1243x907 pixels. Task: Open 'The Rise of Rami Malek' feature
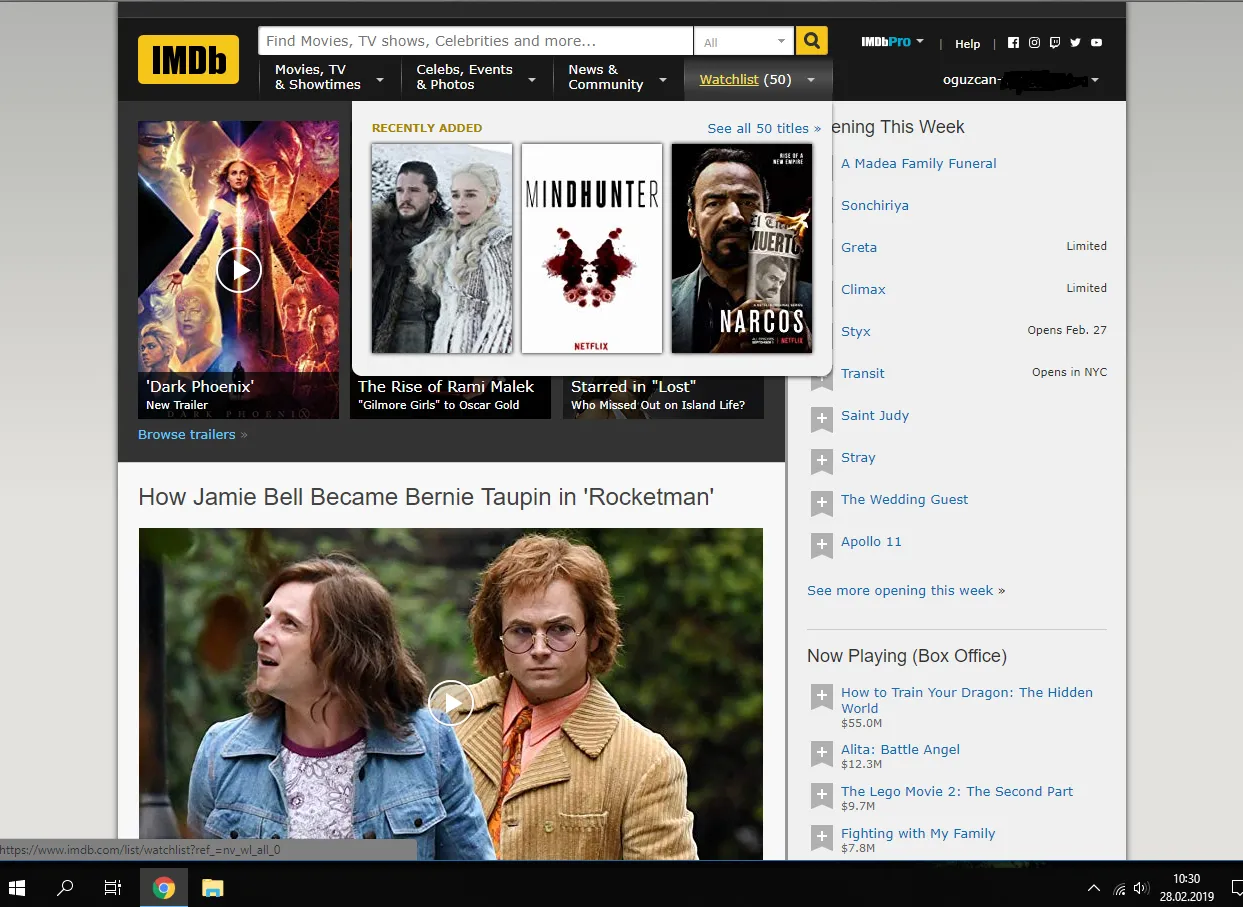450,395
